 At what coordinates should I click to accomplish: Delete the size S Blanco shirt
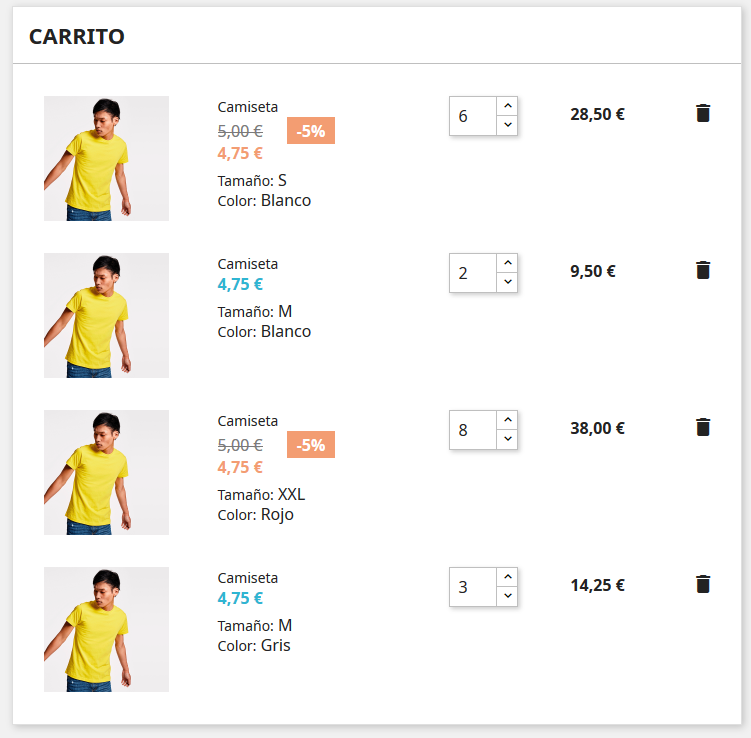coord(703,113)
